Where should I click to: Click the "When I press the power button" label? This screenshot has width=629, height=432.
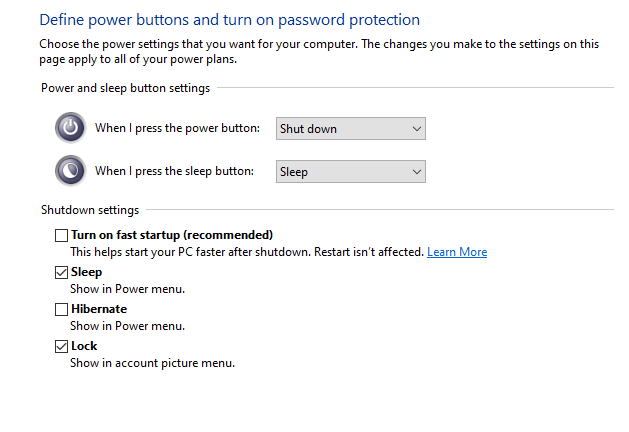pyautogui.click(x=177, y=128)
